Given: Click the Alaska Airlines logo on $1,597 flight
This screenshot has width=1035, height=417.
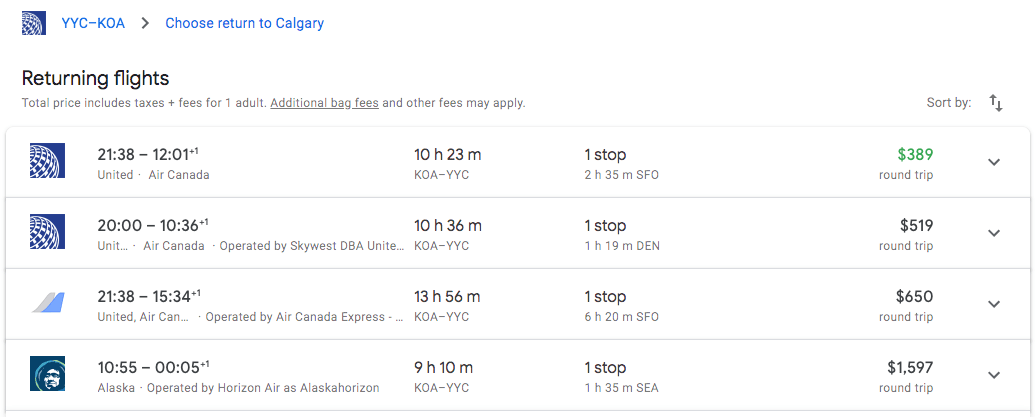Looking at the screenshot, I should pos(48,373).
